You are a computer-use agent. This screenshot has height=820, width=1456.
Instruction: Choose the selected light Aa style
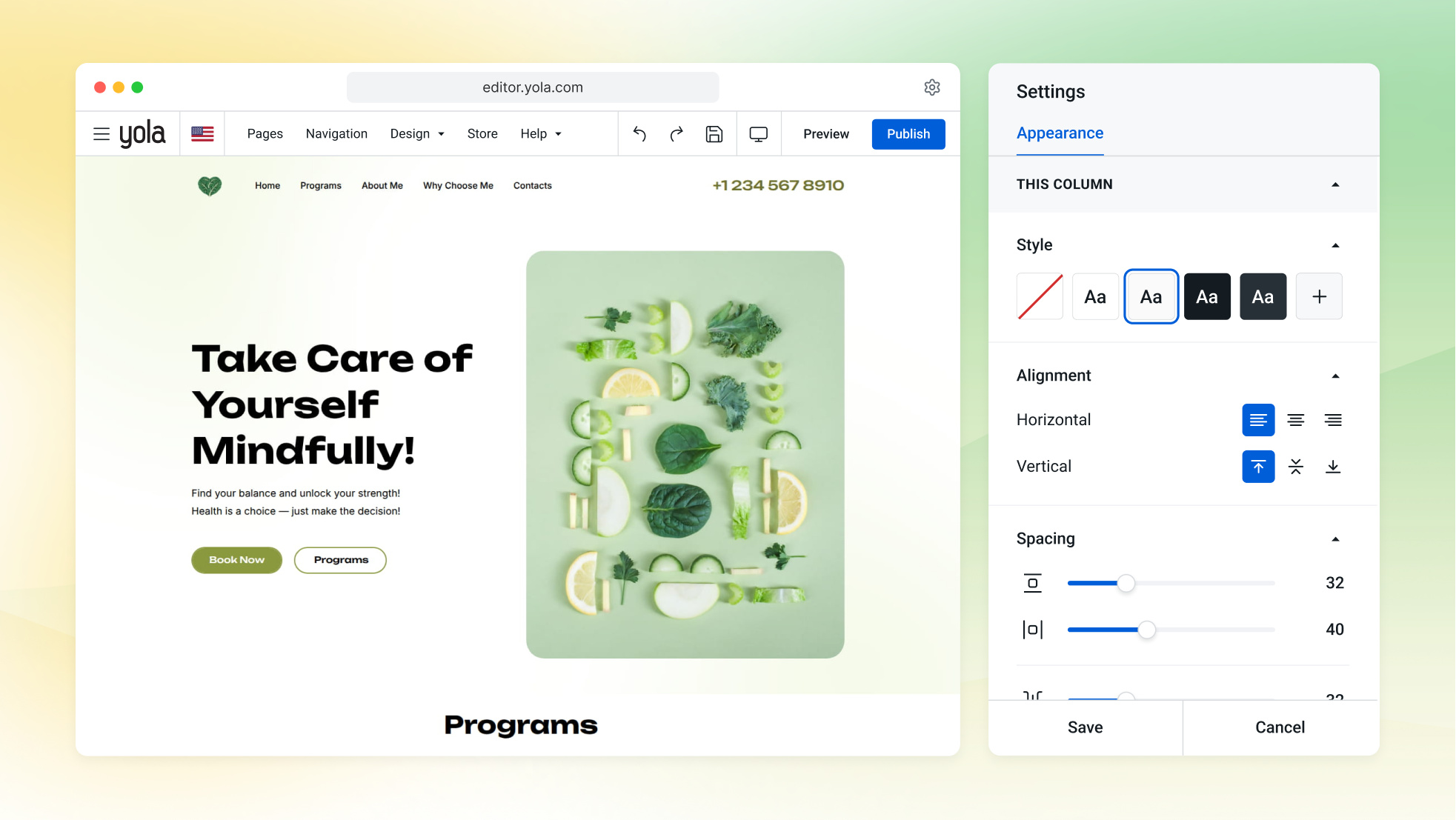click(1151, 296)
